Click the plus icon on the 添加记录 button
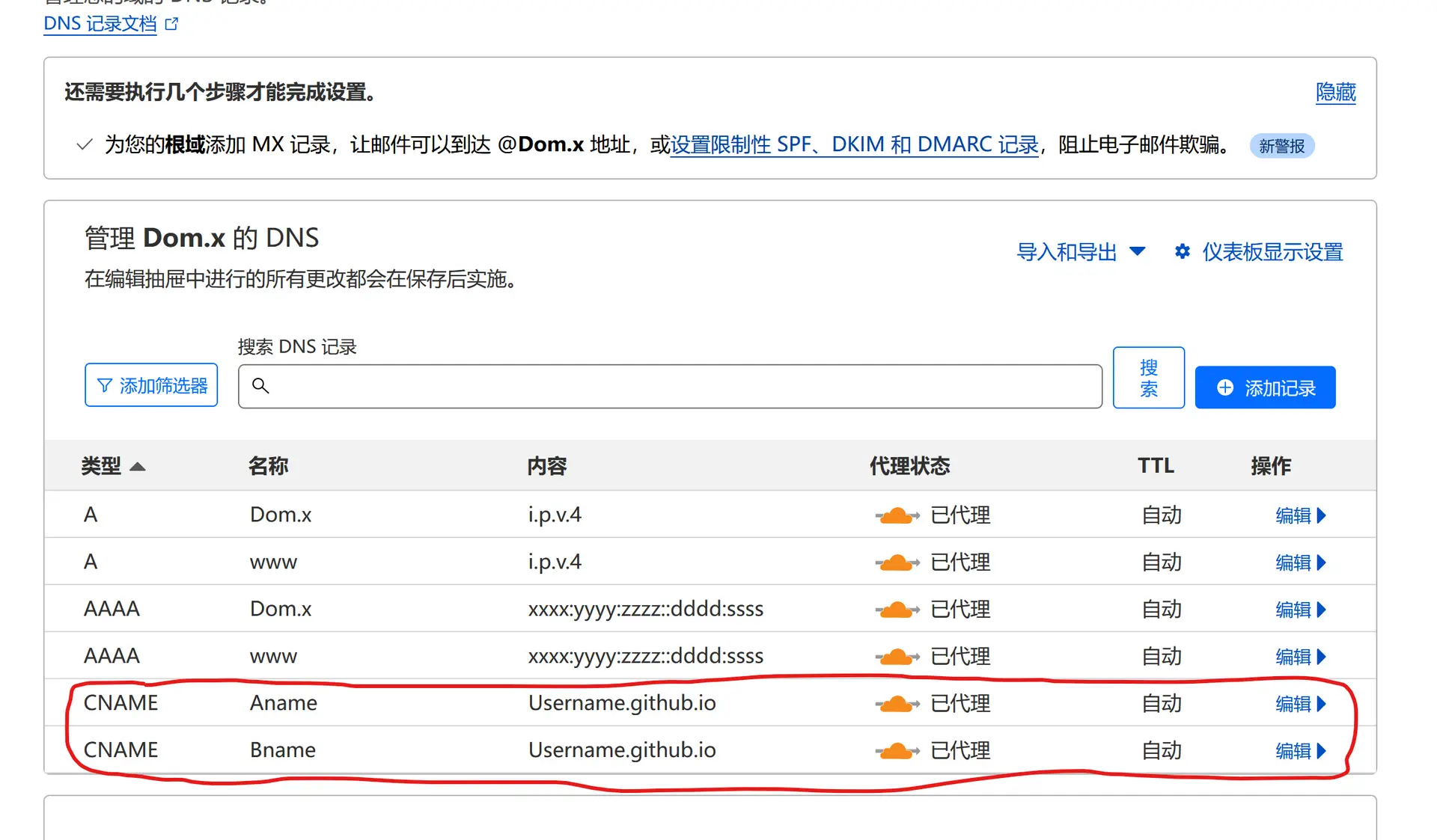The height and width of the screenshot is (840, 1437). [x=1224, y=387]
